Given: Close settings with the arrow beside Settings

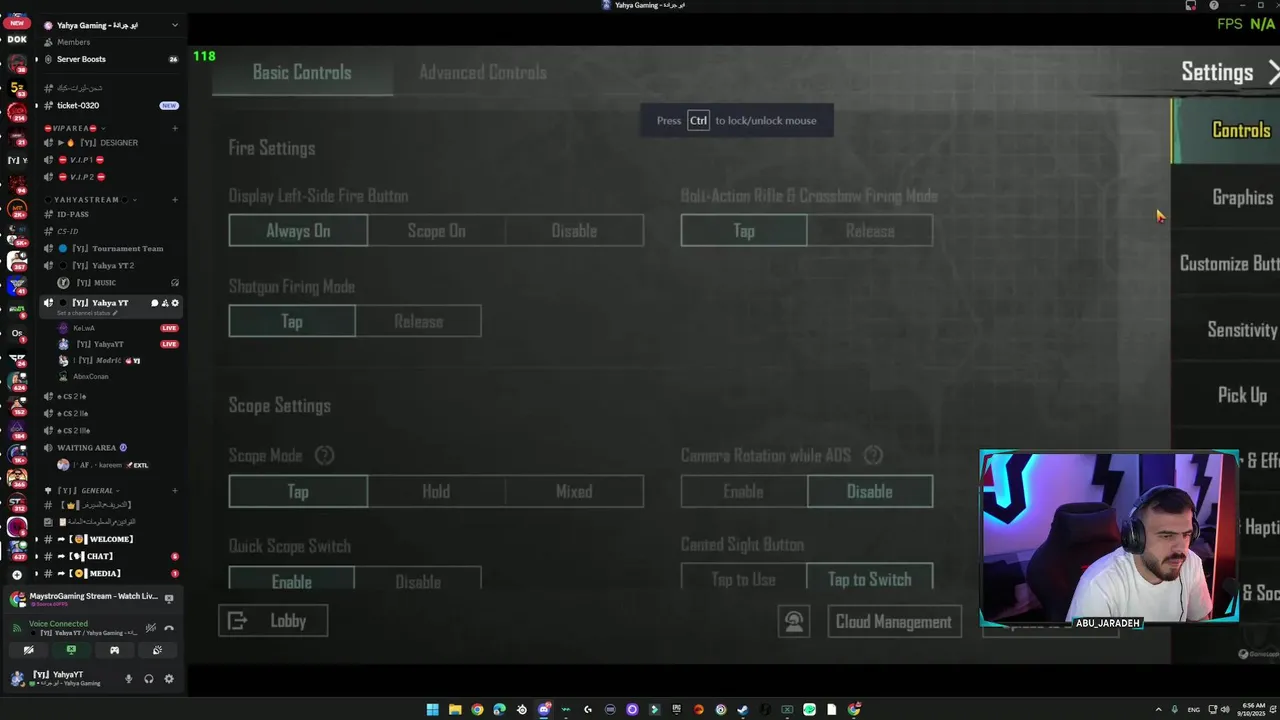Looking at the screenshot, I should pos(1273,72).
